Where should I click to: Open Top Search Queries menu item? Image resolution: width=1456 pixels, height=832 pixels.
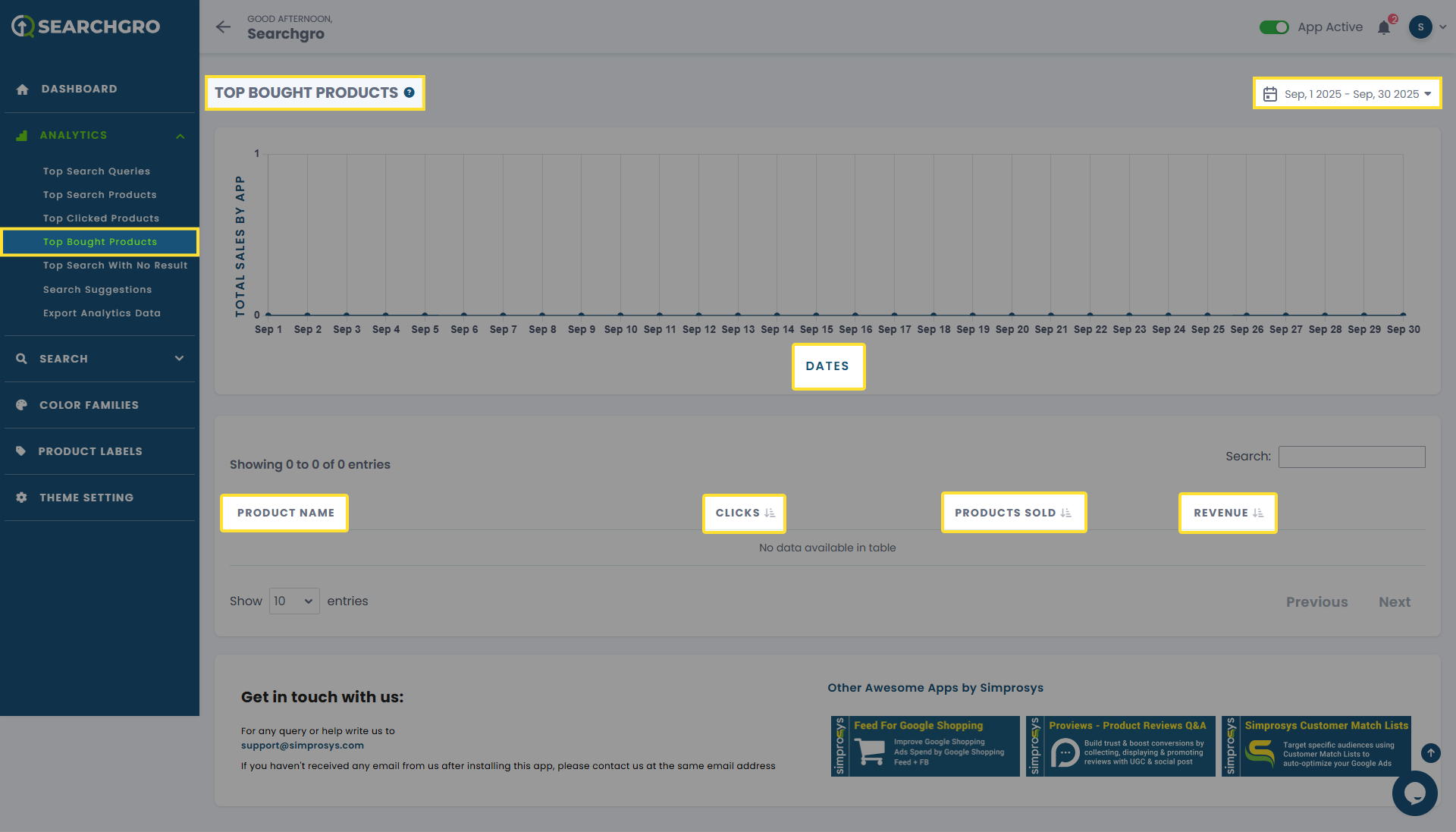[96, 171]
